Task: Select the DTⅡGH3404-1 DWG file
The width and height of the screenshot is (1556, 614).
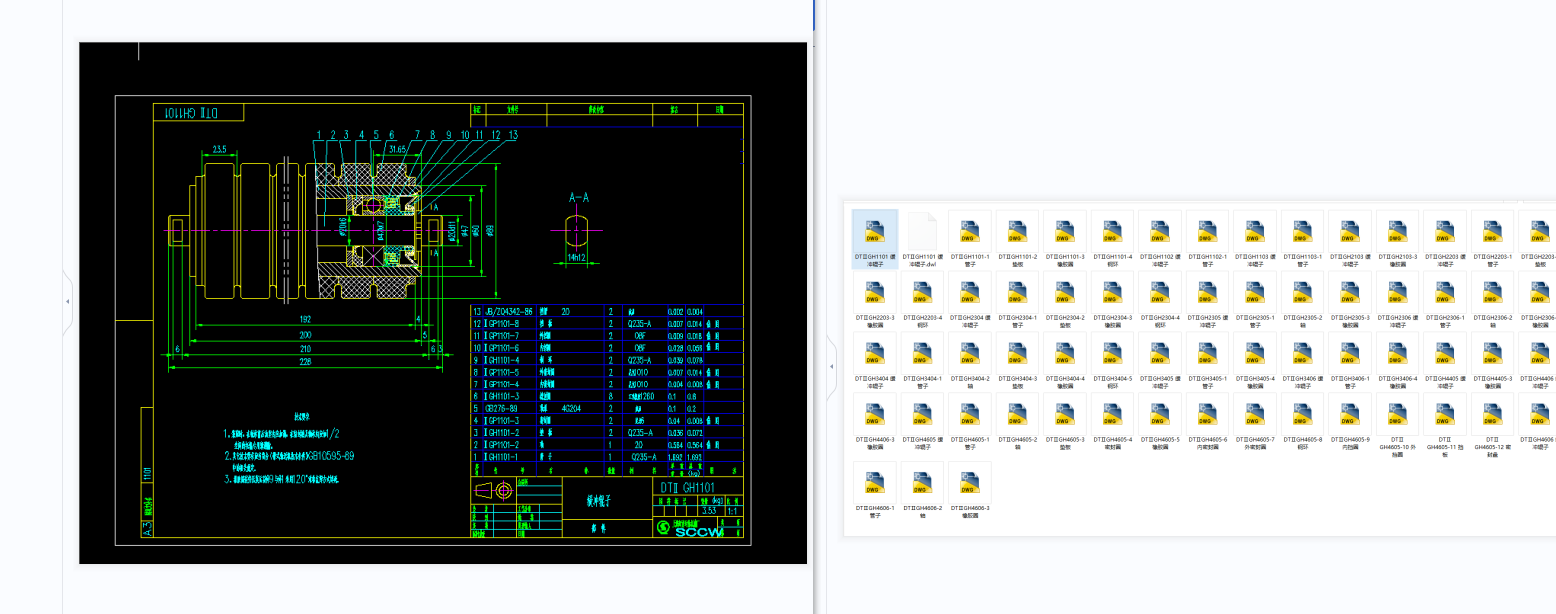Action: (x=923, y=361)
